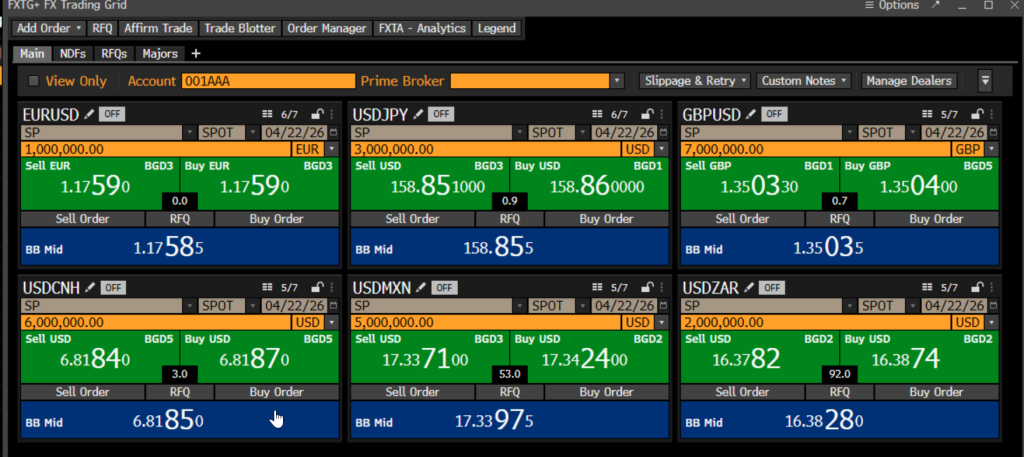Click the Manage Dealers button
The width and height of the screenshot is (1024, 457).
point(908,81)
